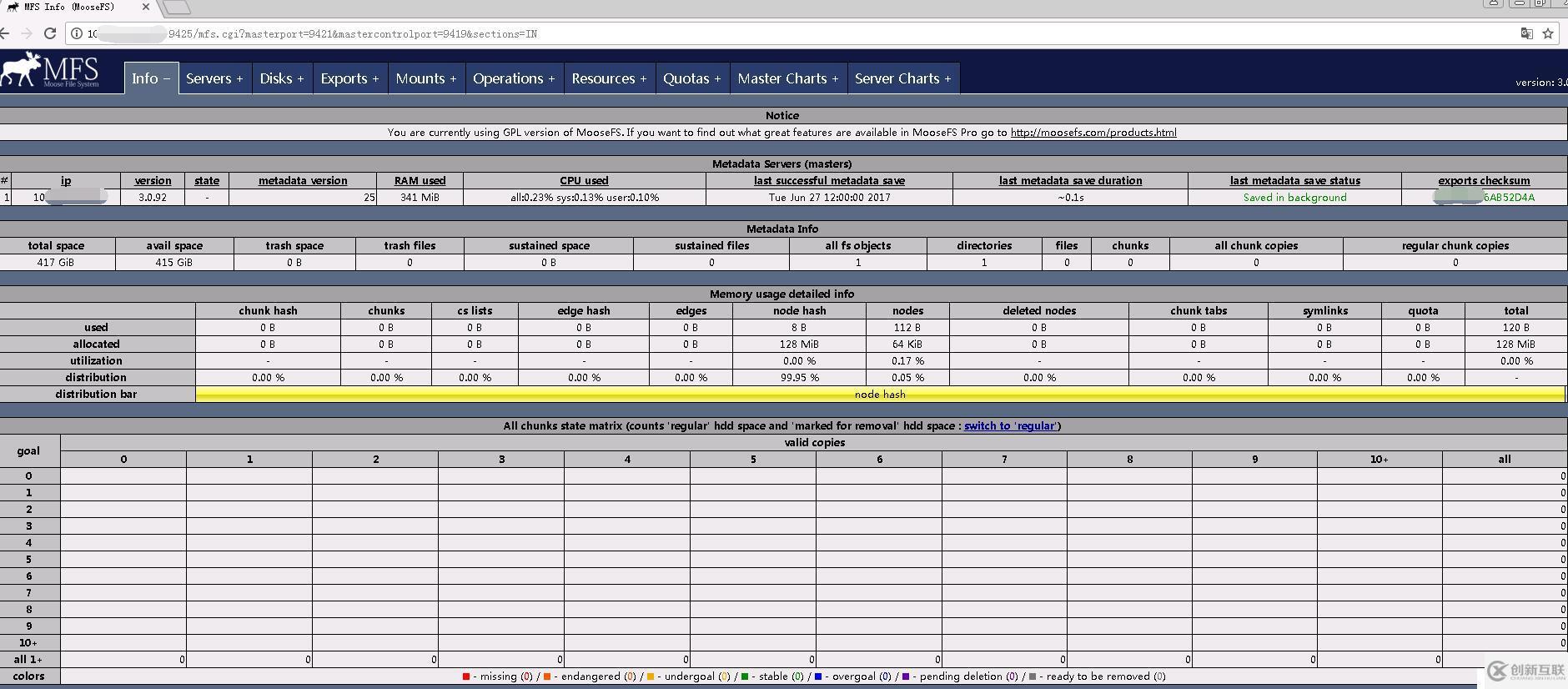Image resolution: width=1568 pixels, height=689 pixels.
Task: Open the moosefs.com products link
Action: tap(1093, 133)
